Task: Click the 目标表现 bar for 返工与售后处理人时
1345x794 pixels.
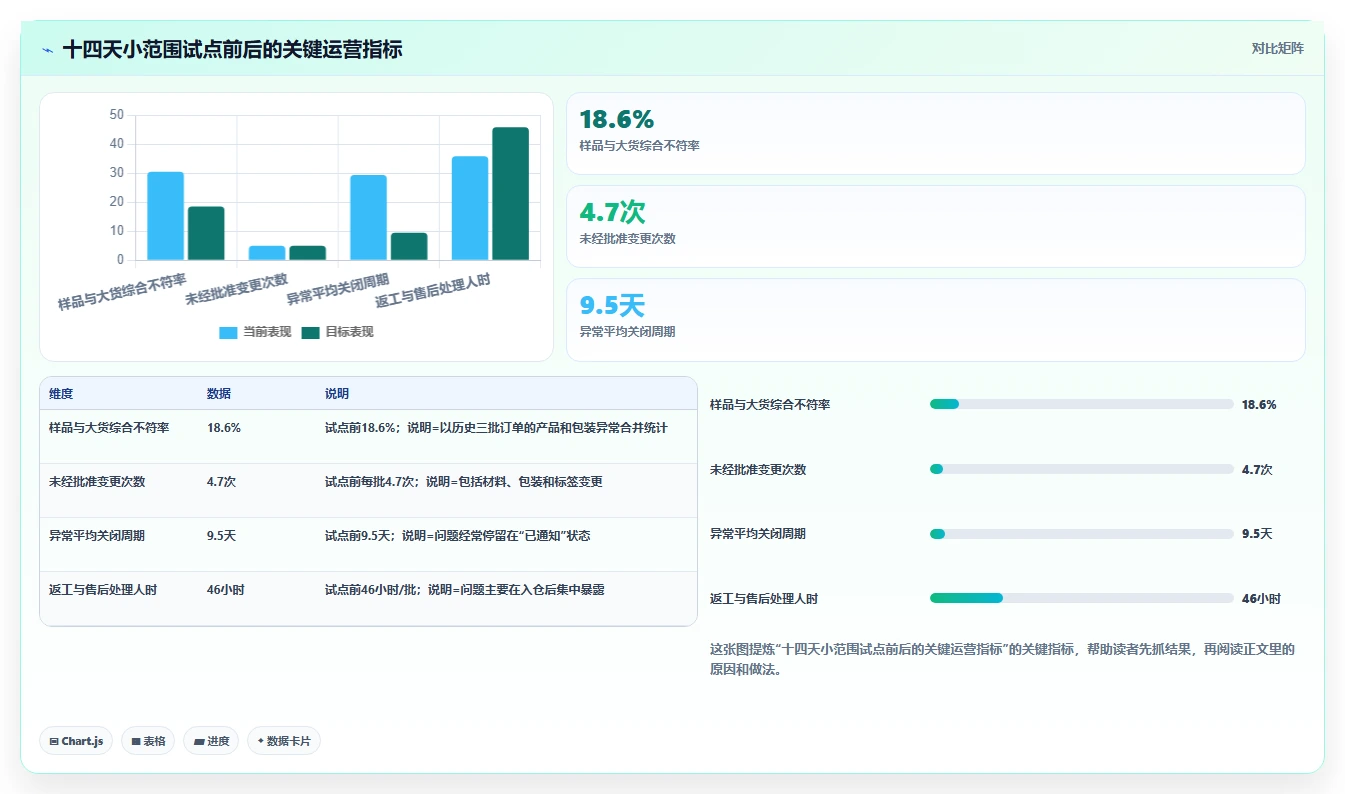Action: (x=511, y=194)
